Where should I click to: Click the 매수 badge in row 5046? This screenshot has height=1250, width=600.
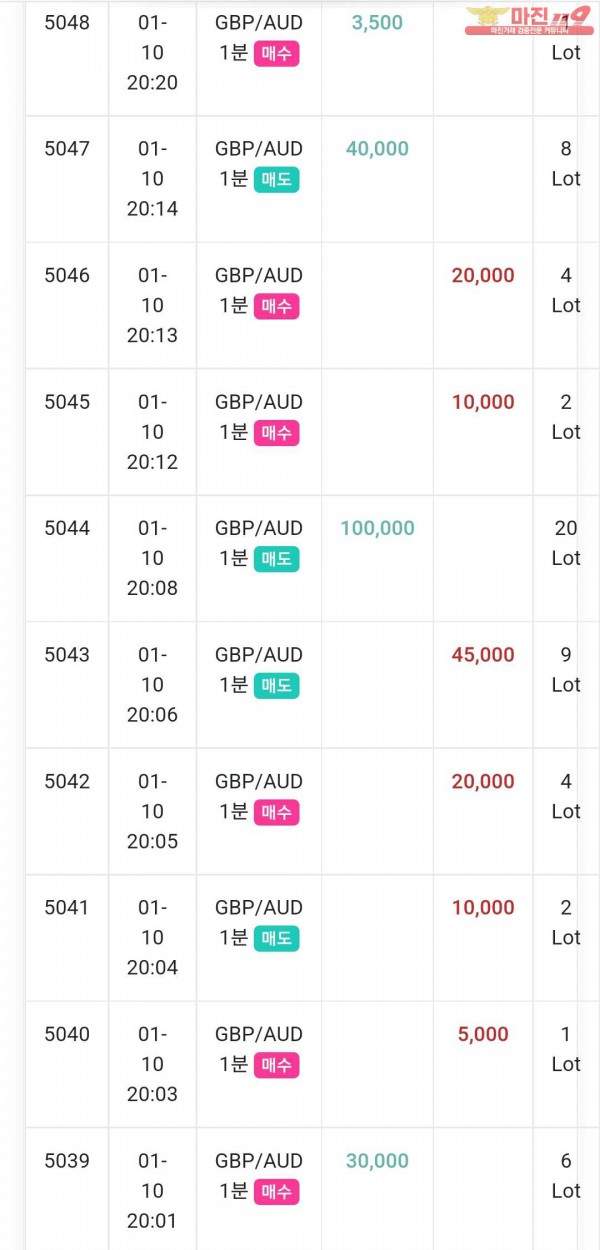point(276,306)
